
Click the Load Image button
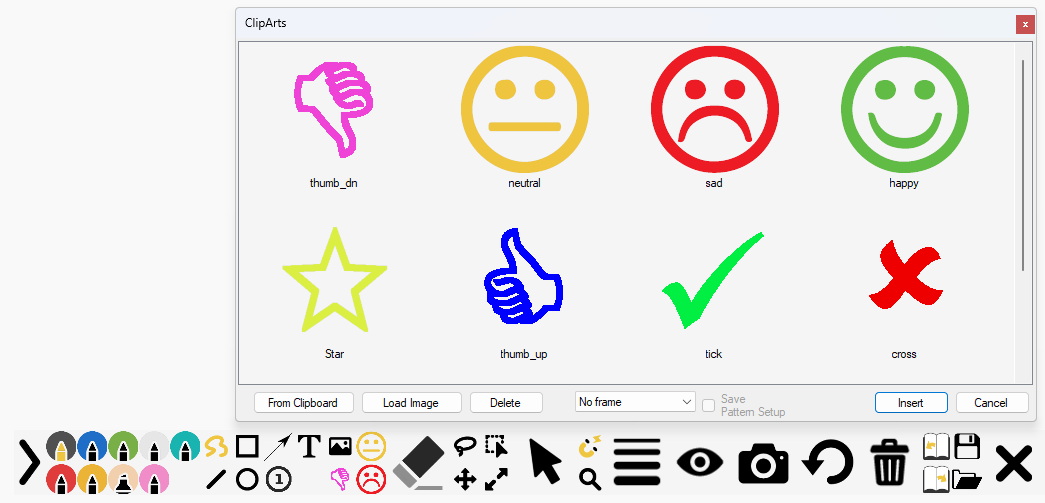click(410, 403)
